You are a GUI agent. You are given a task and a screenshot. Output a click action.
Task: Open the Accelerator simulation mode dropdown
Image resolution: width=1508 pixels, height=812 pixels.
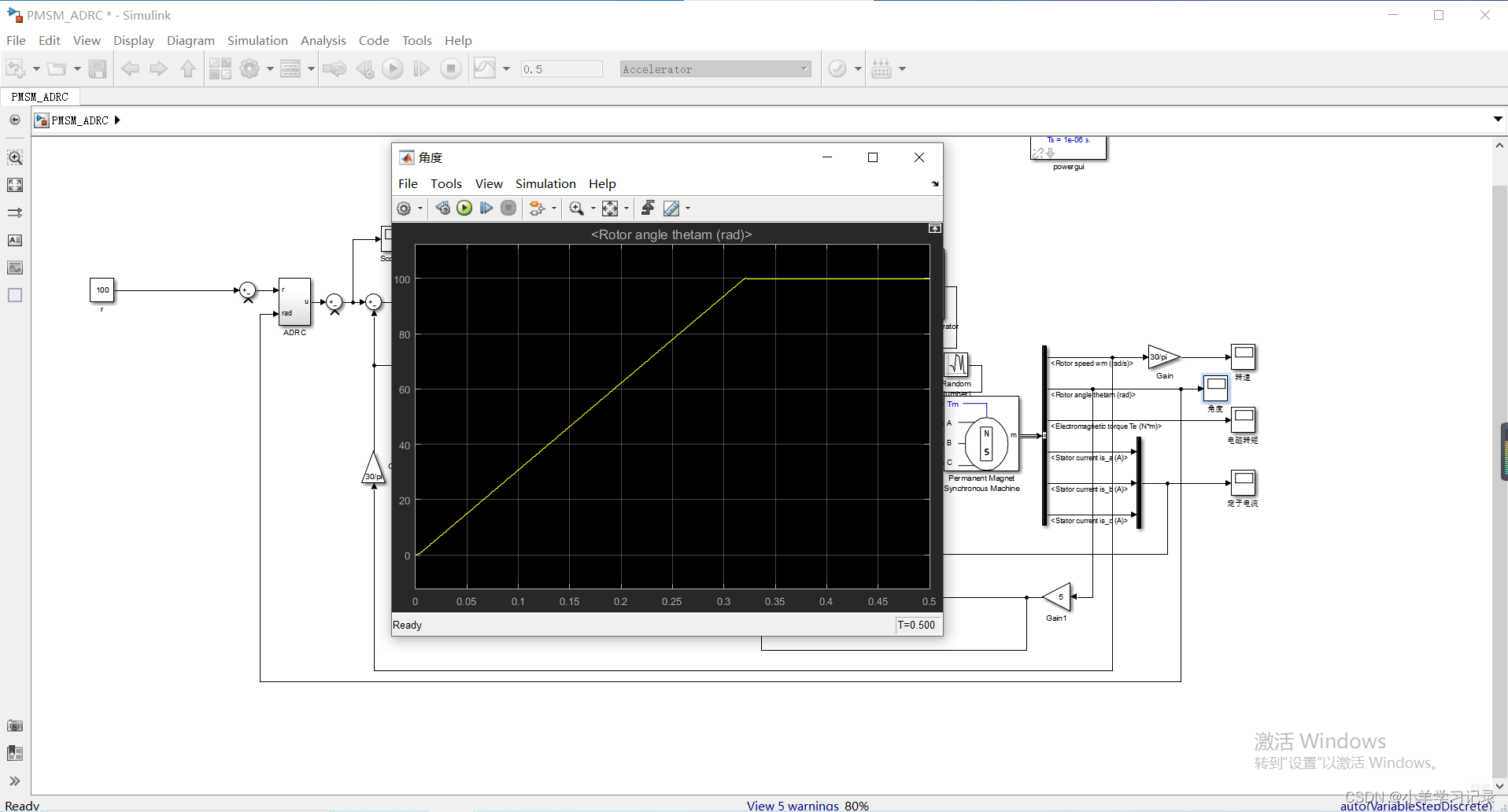804,68
